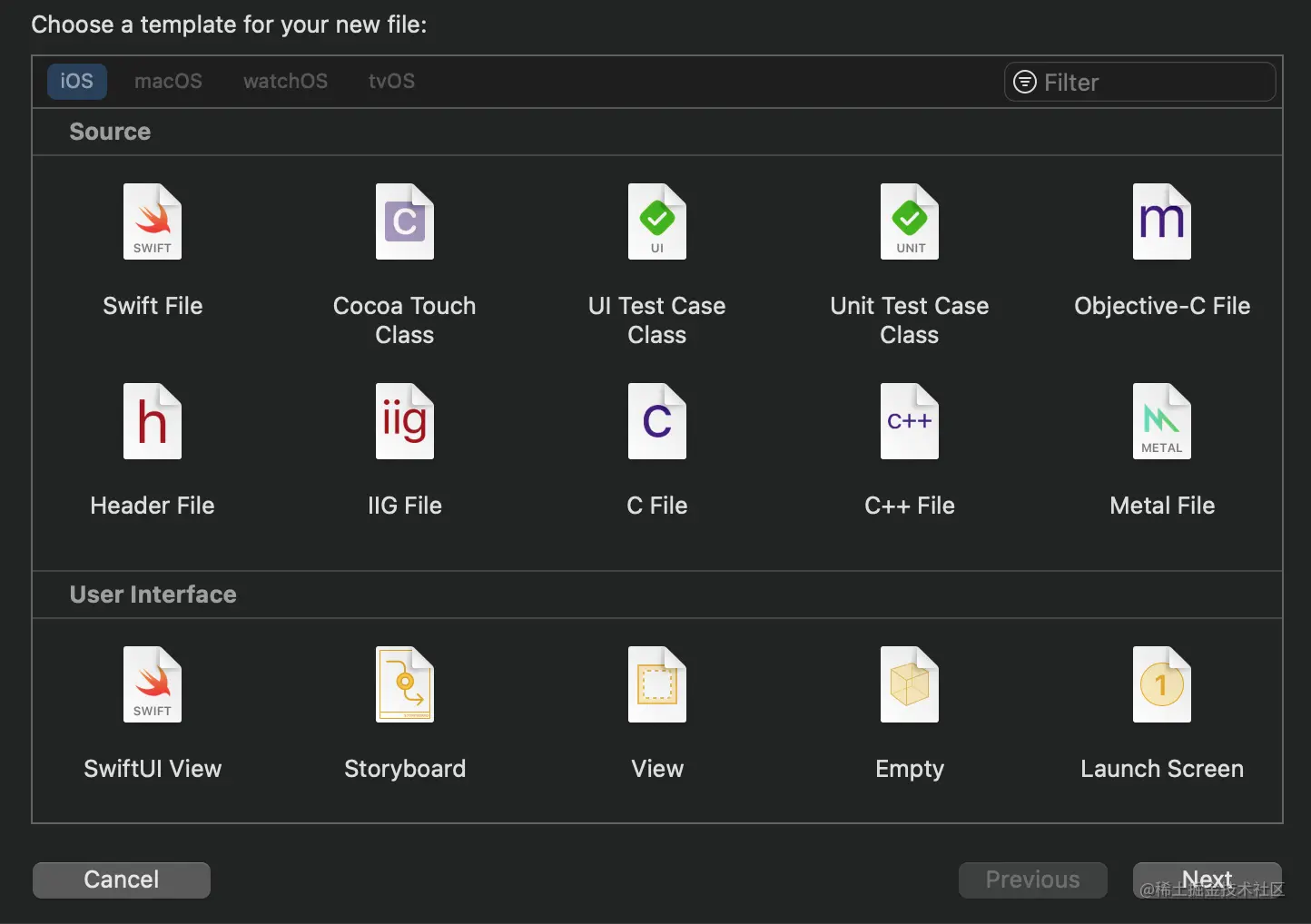Screen dimensions: 1311x924
Task: Select the C File template icon
Action: point(657,422)
